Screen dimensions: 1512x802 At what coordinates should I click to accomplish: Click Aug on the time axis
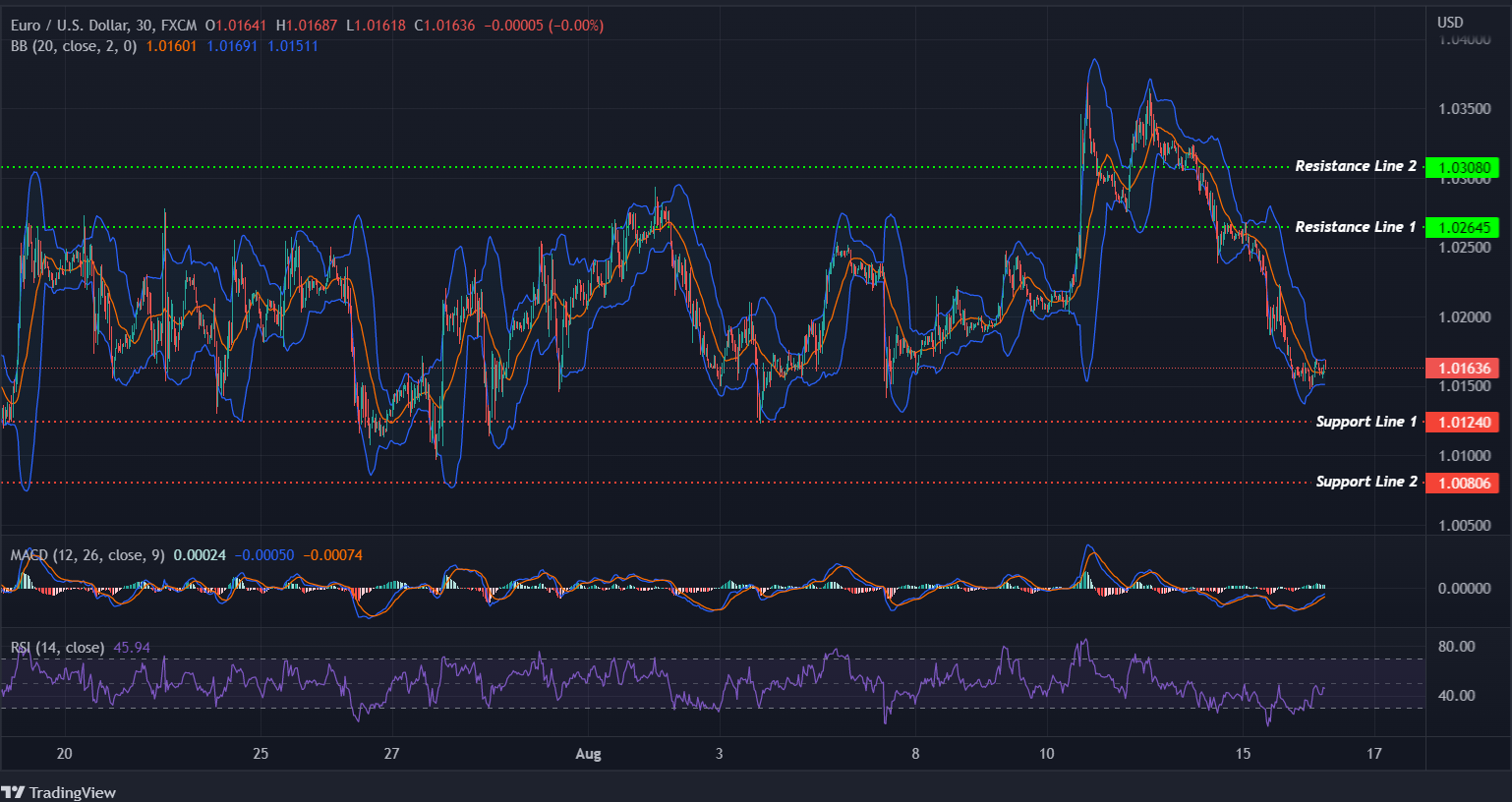[x=587, y=754]
